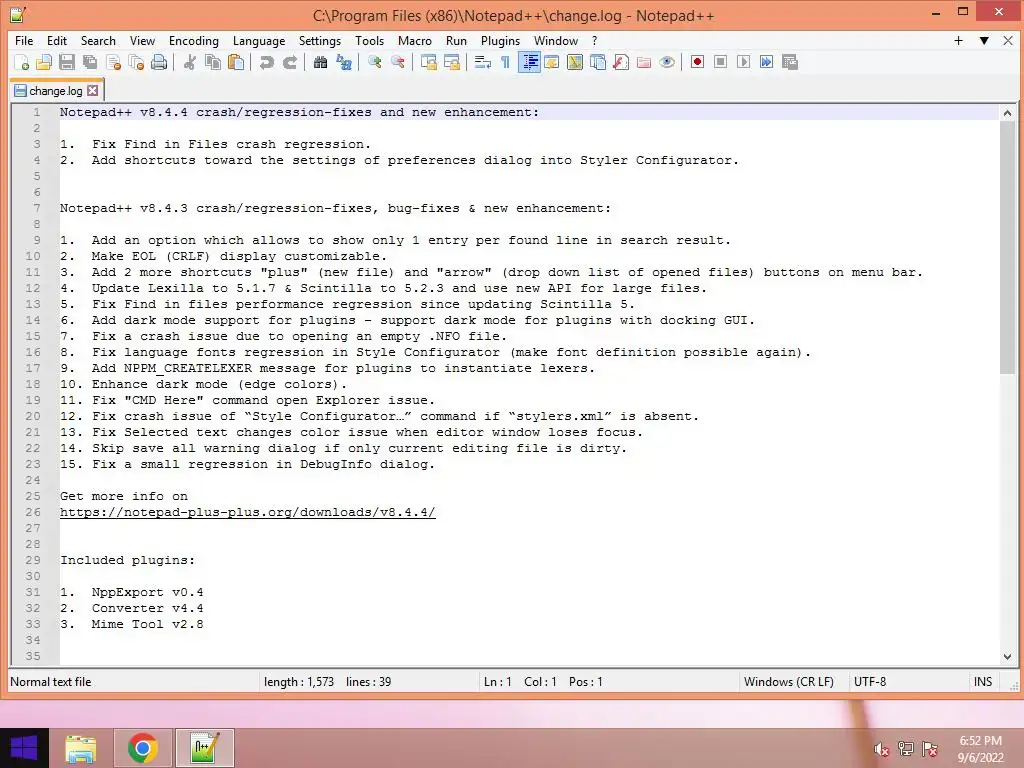Click plus button on menu bar
Viewport: 1024px width, 768px height.
[958, 40]
